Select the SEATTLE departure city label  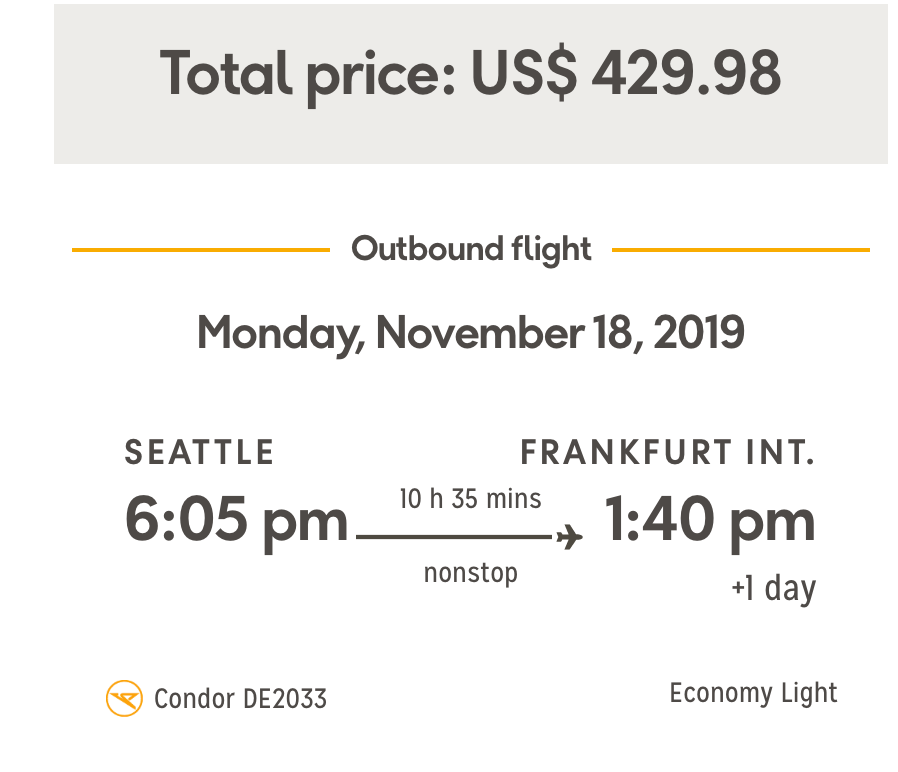click(x=199, y=453)
